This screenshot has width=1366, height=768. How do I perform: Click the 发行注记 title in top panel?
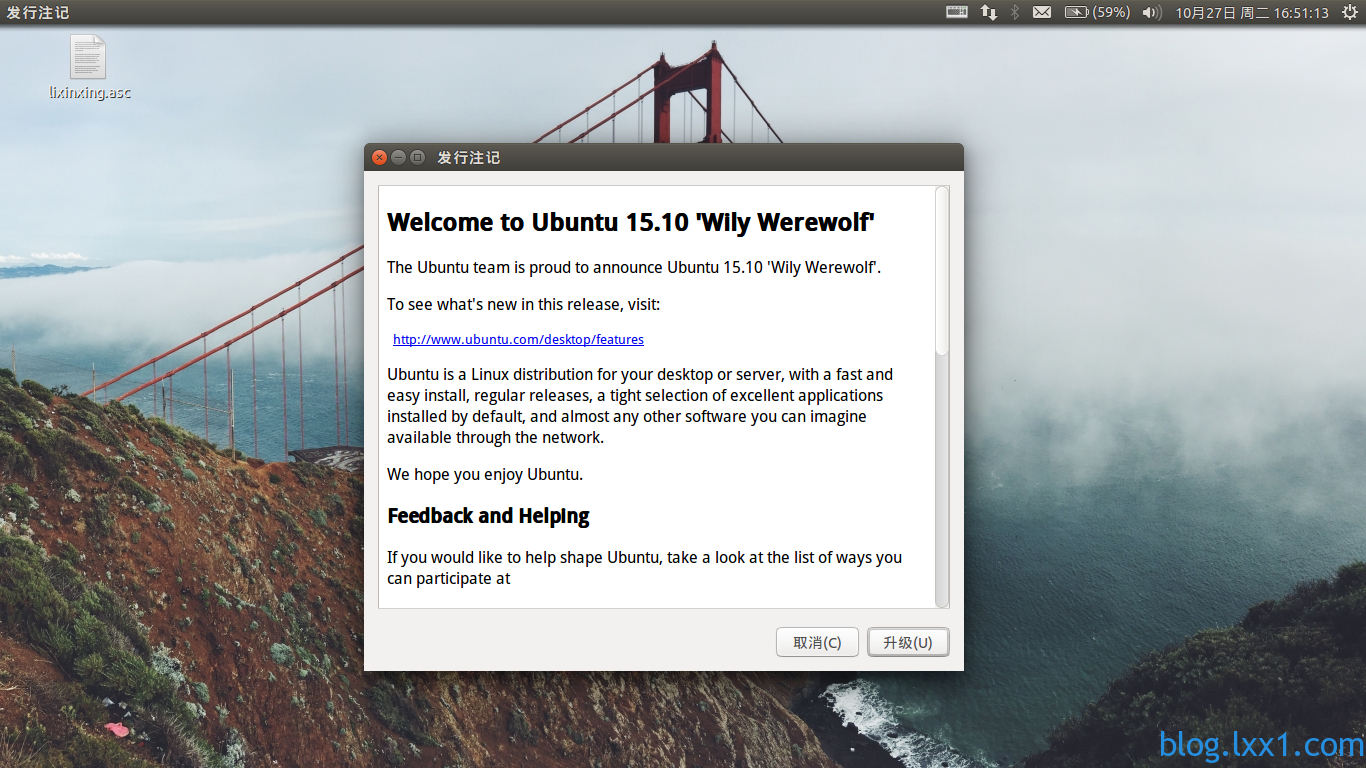(x=38, y=12)
